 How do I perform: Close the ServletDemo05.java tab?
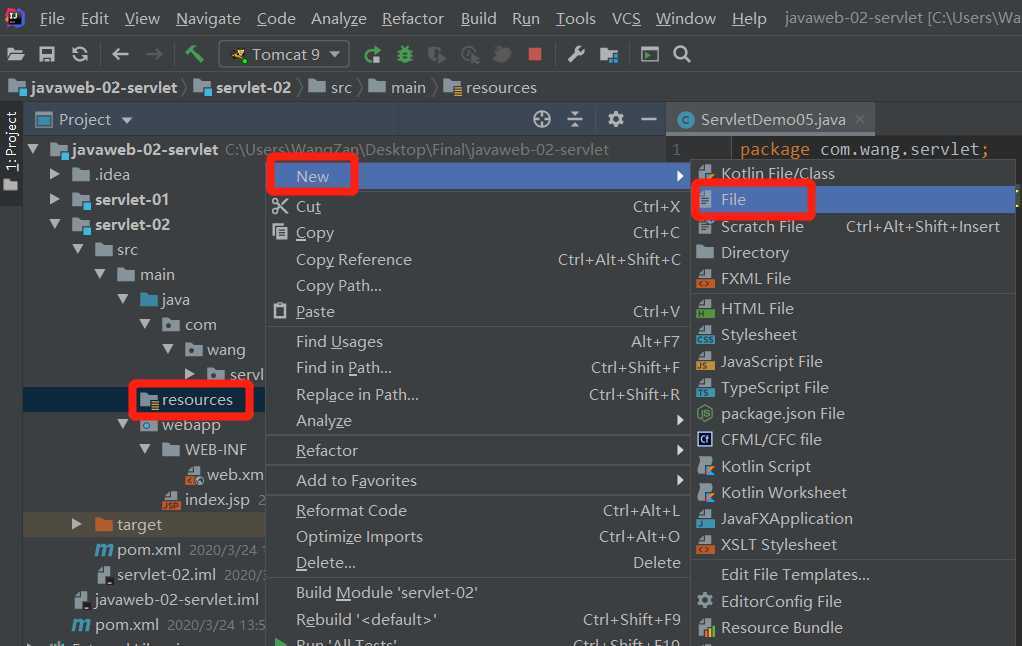point(860,119)
